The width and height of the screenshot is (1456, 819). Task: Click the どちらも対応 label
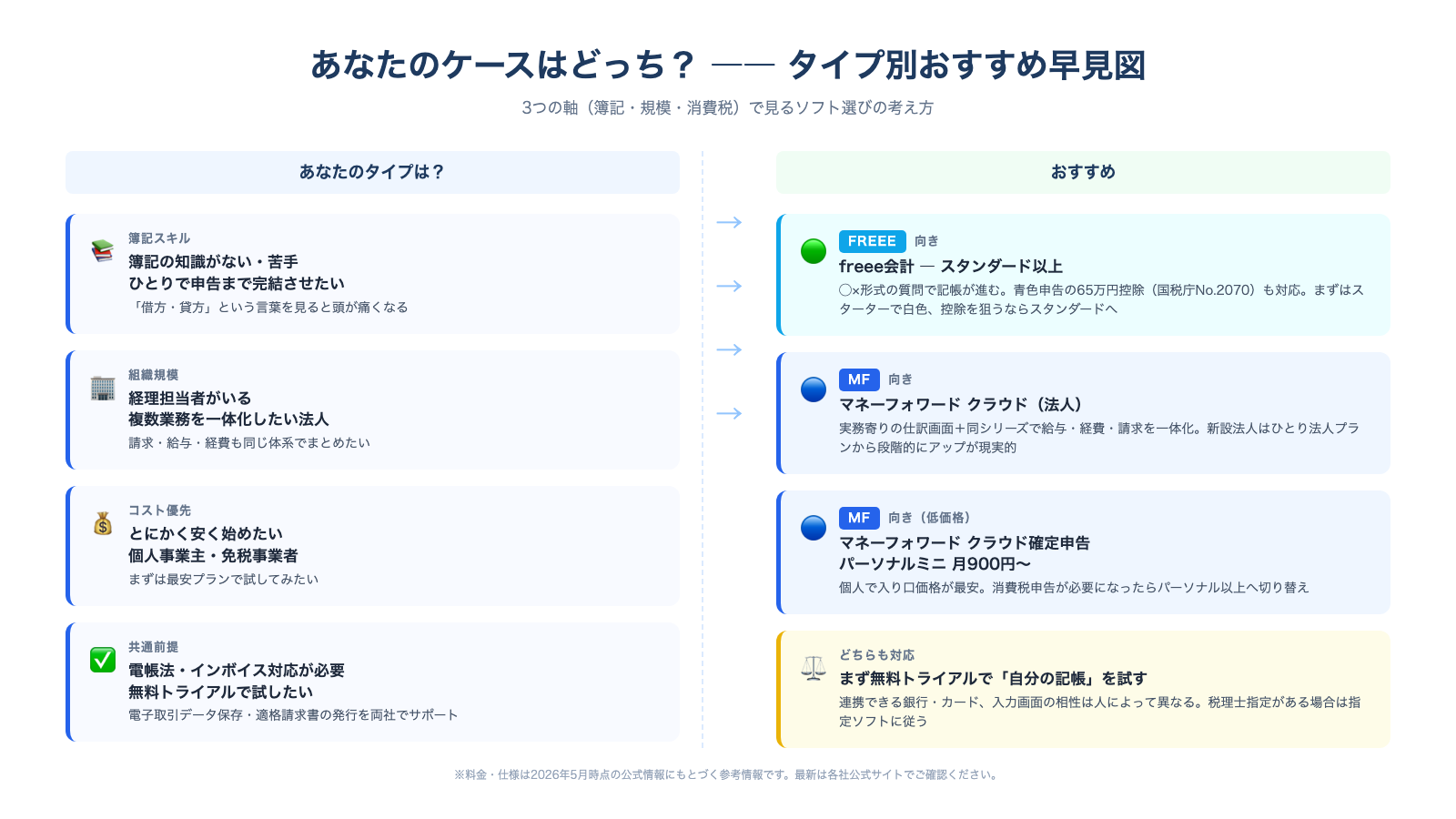point(876,655)
